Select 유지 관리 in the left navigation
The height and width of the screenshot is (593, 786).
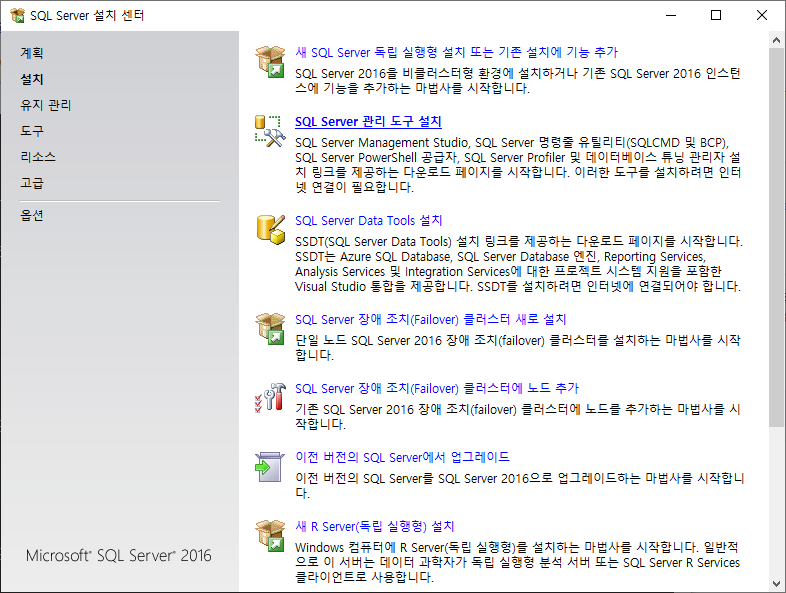(x=46, y=105)
